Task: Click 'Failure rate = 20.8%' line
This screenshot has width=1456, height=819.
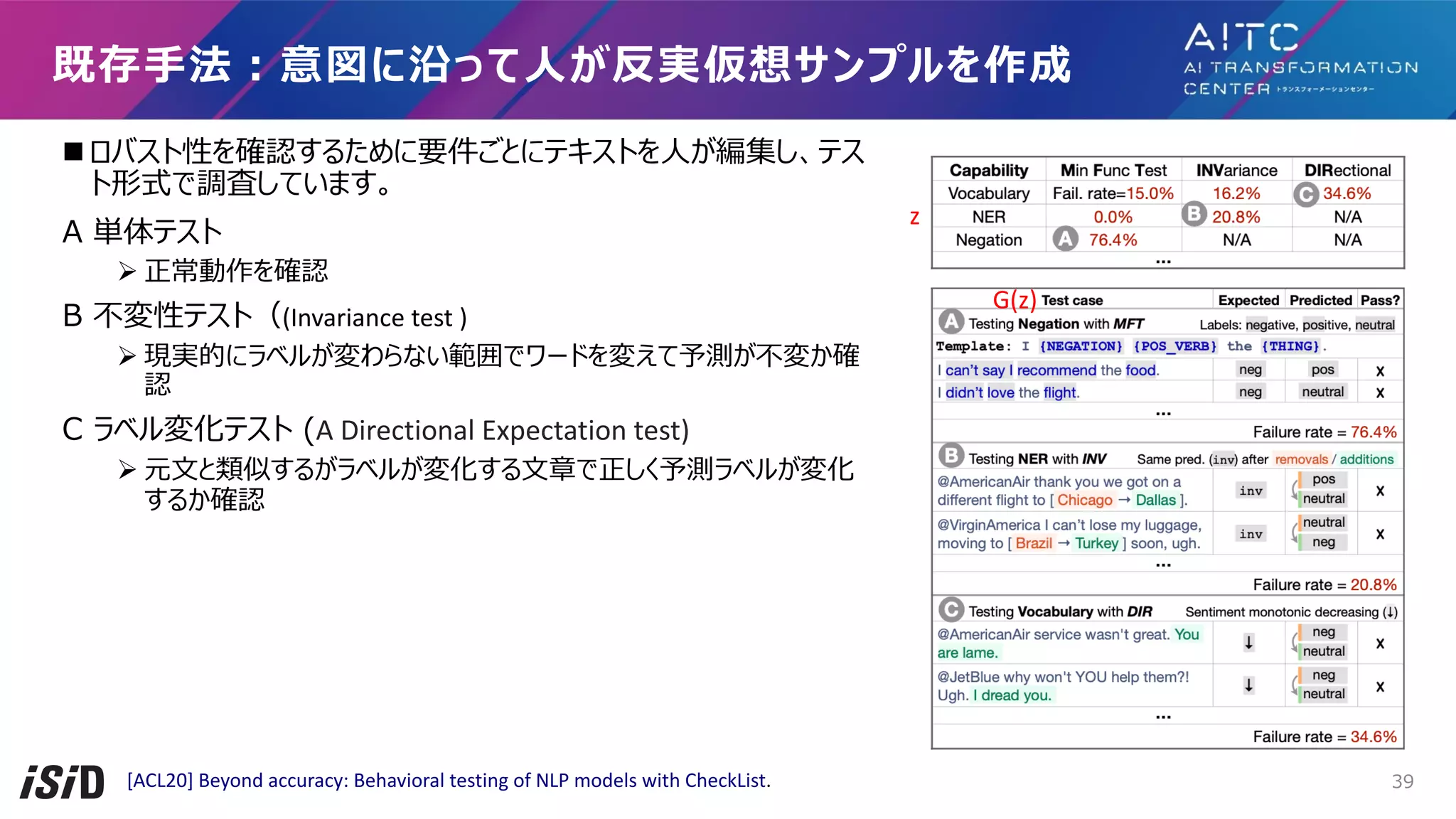Action: (x=1324, y=585)
